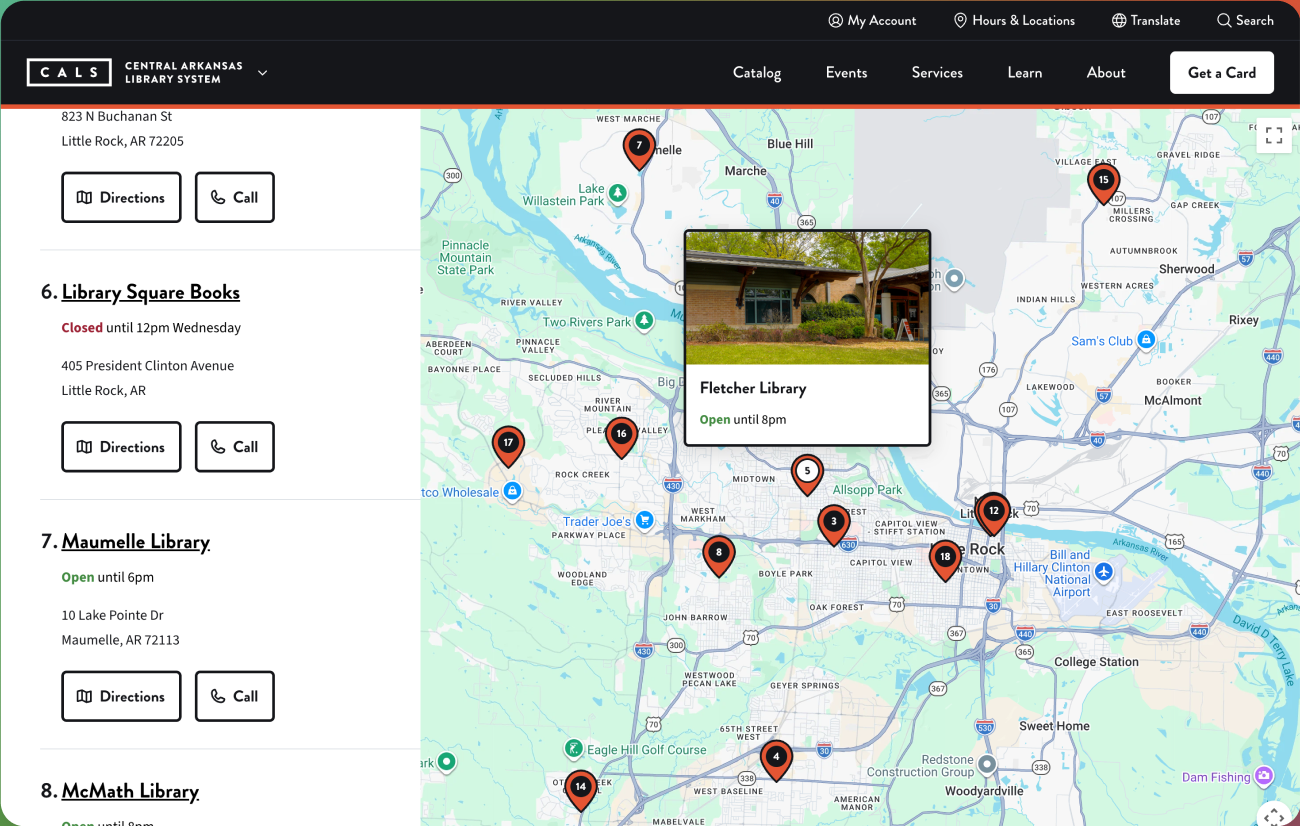Open My Account
This screenshot has width=1300, height=826.
coord(872,20)
